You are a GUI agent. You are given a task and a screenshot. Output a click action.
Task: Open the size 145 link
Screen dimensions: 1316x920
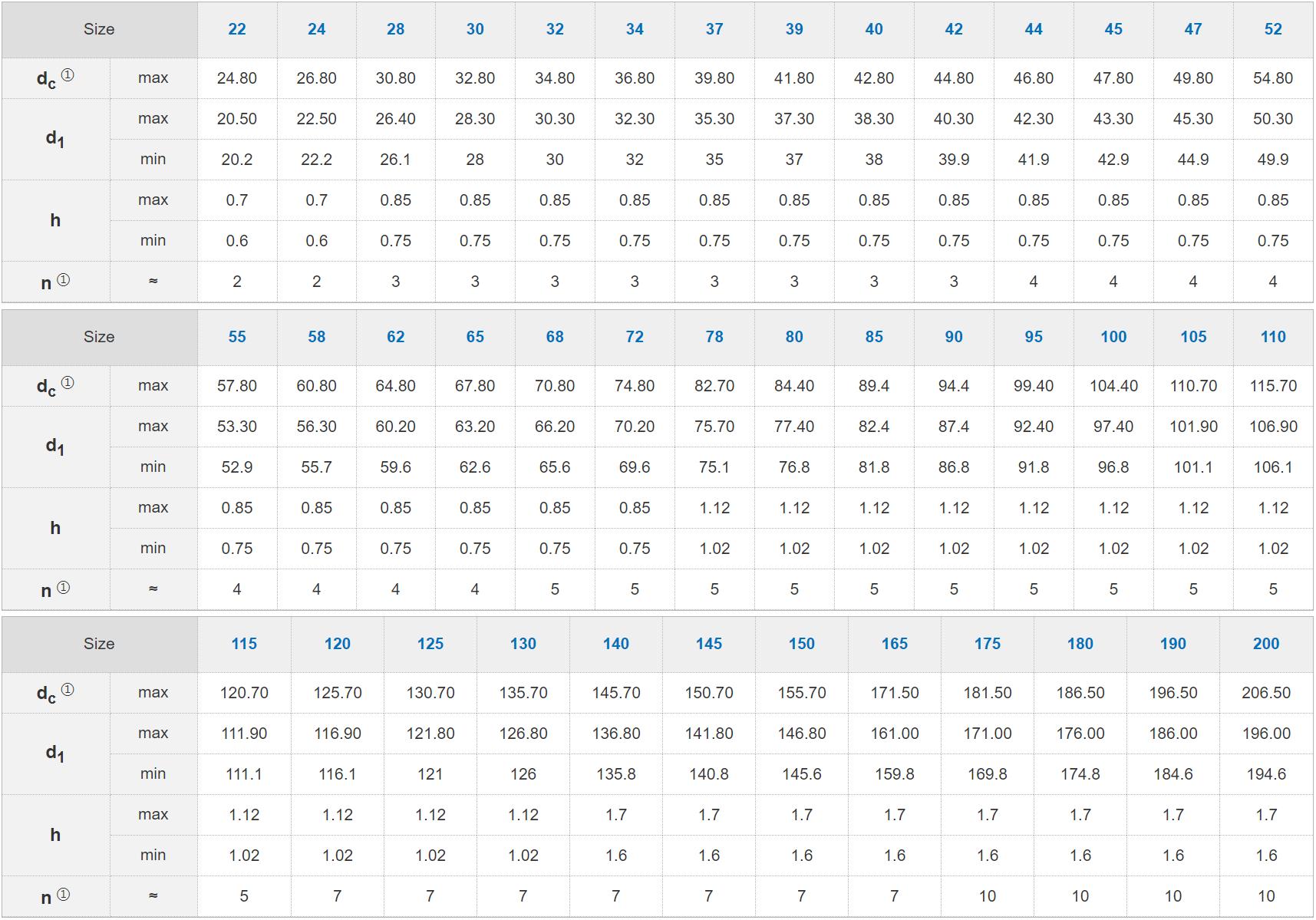click(x=708, y=644)
